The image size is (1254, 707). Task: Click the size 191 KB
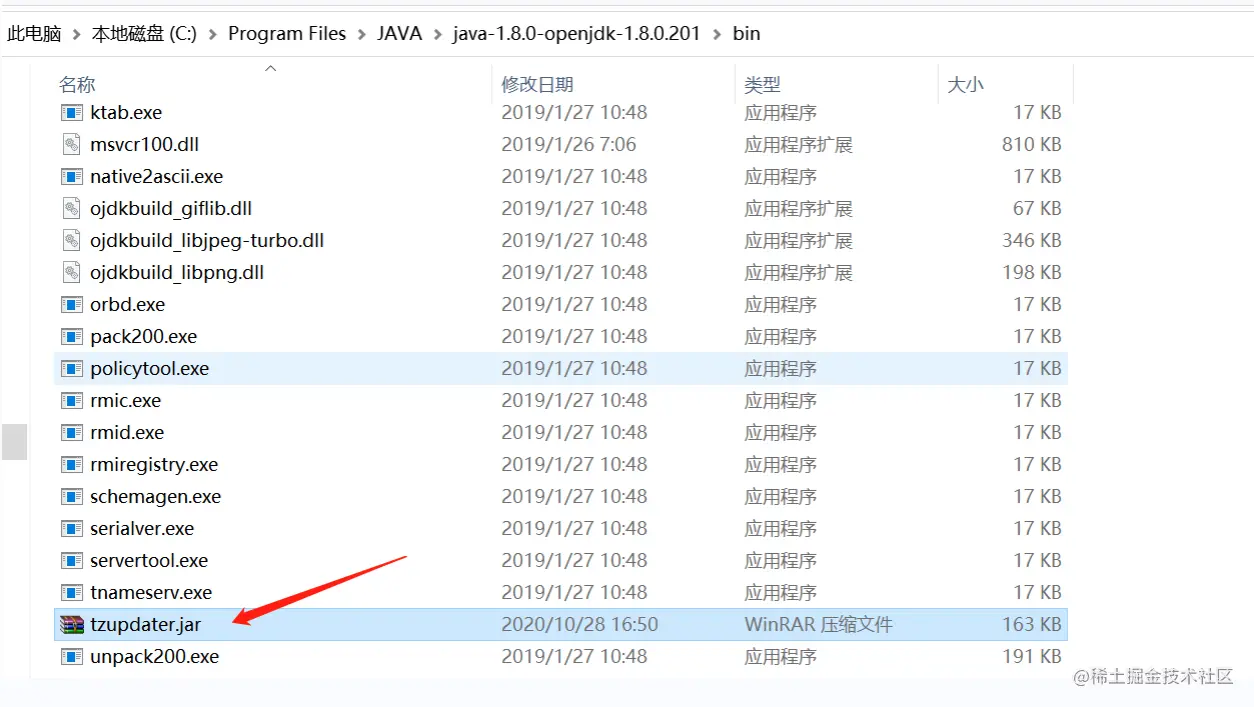coord(1032,657)
